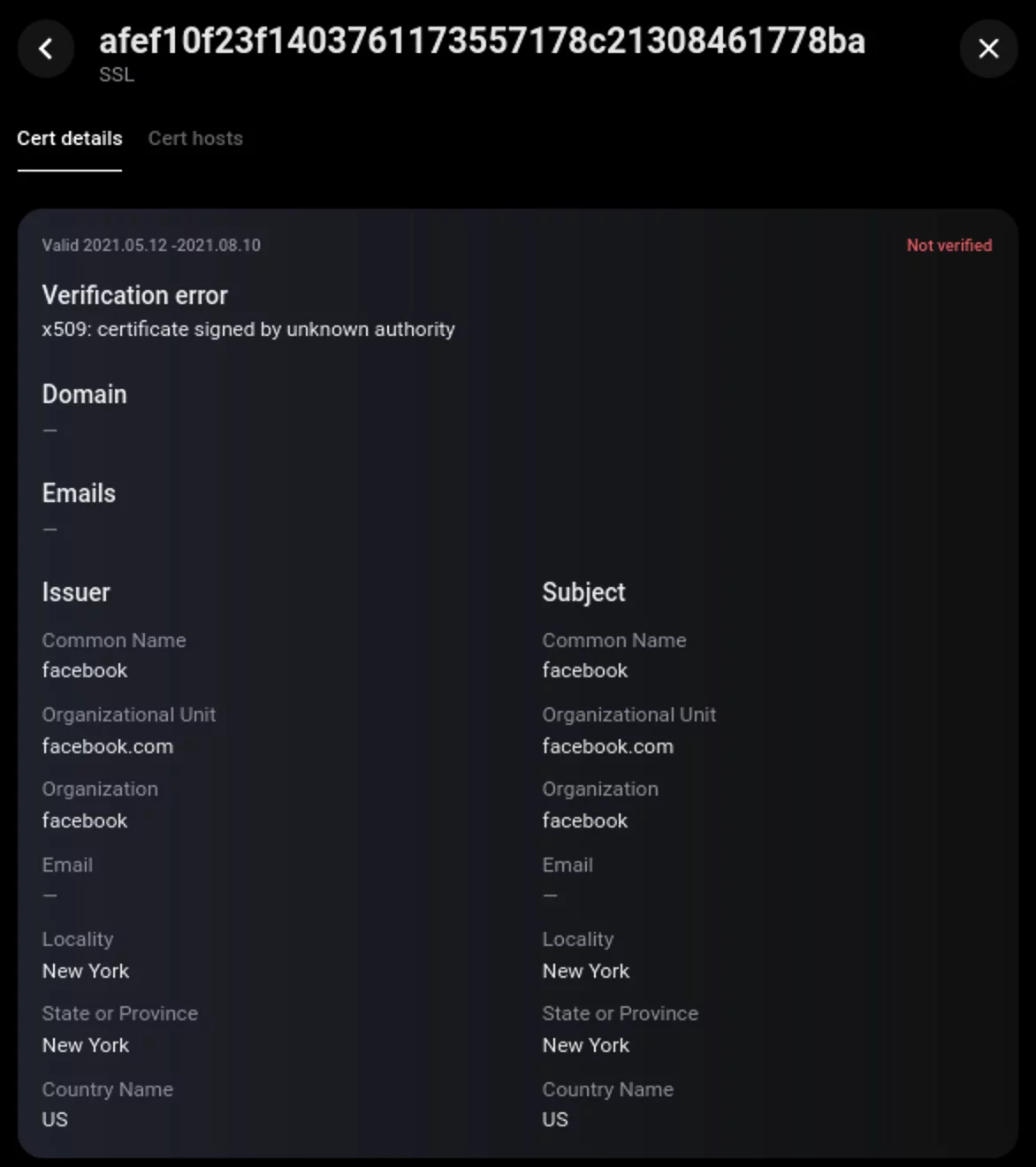Click the issuer Common Name value facebook
Viewport: 1036px width, 1167px height.
coord(84,670)
